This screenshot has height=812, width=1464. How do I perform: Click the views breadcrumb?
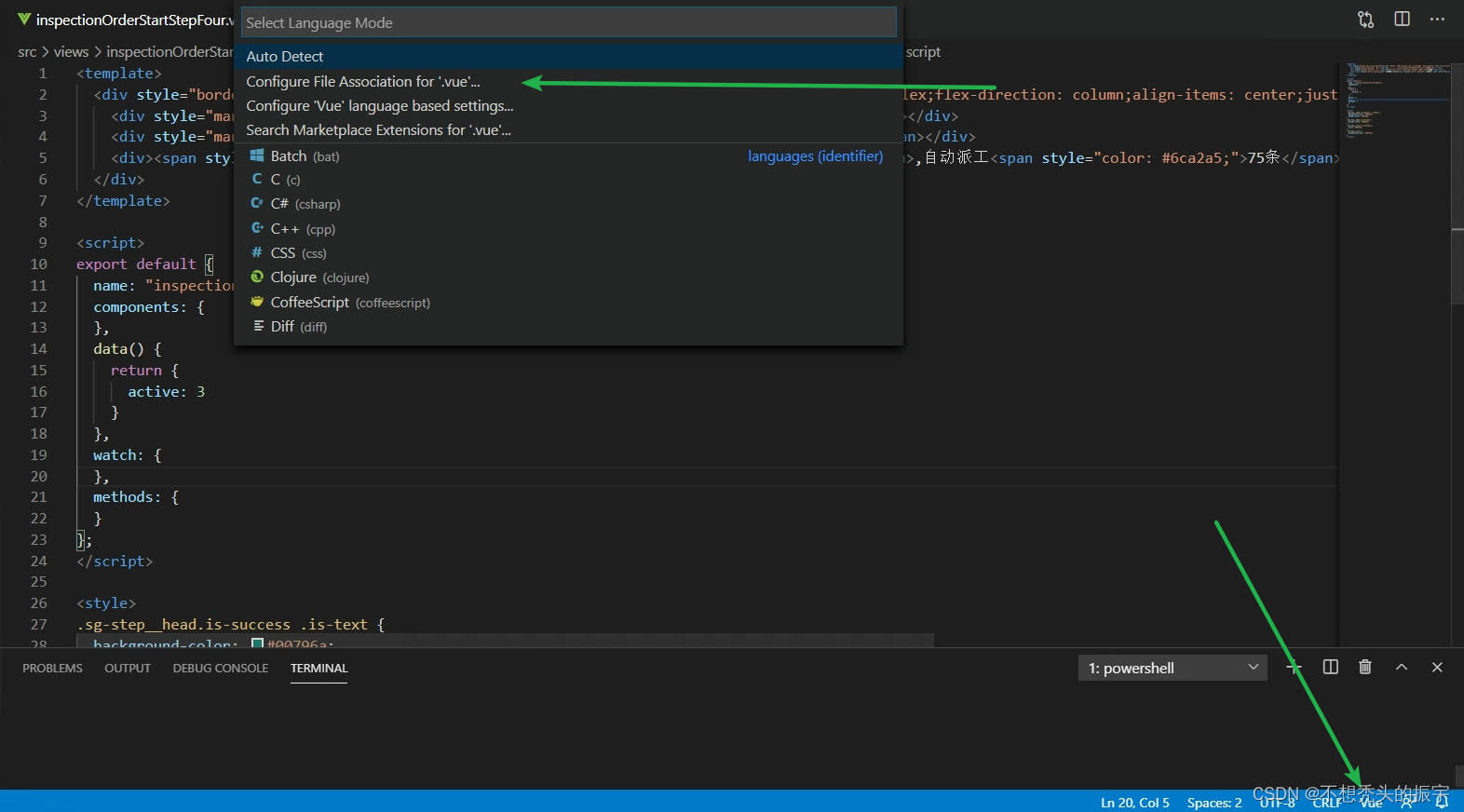(x=71, y=52)
